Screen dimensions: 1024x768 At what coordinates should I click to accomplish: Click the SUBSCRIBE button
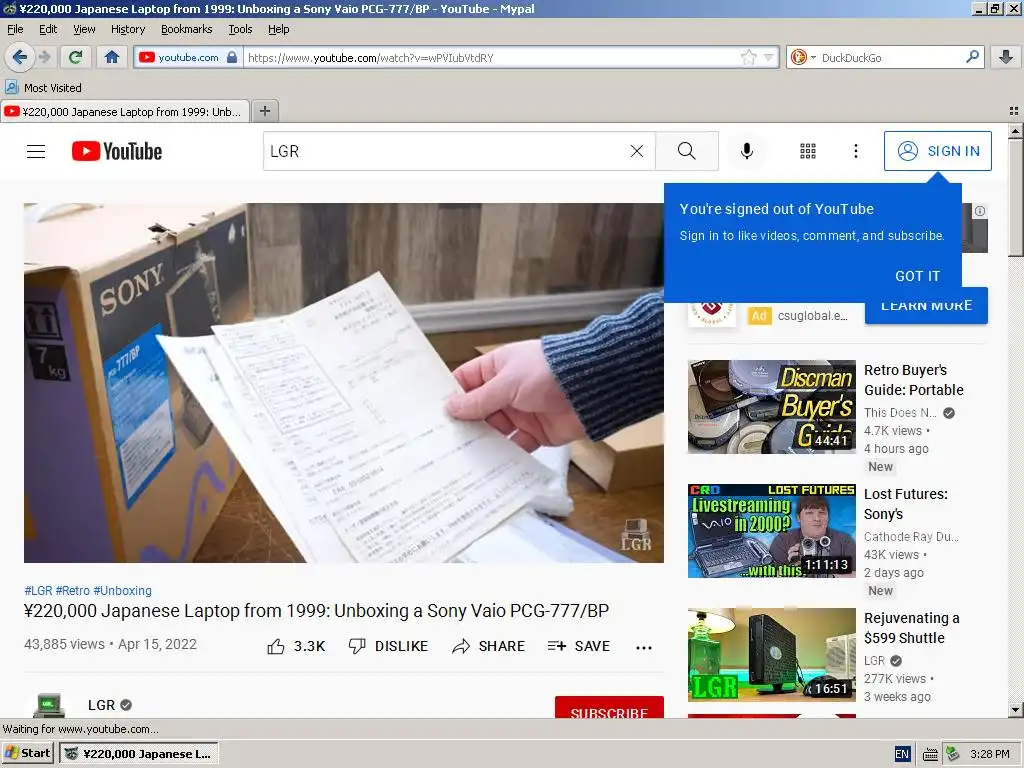coord(609,708)
